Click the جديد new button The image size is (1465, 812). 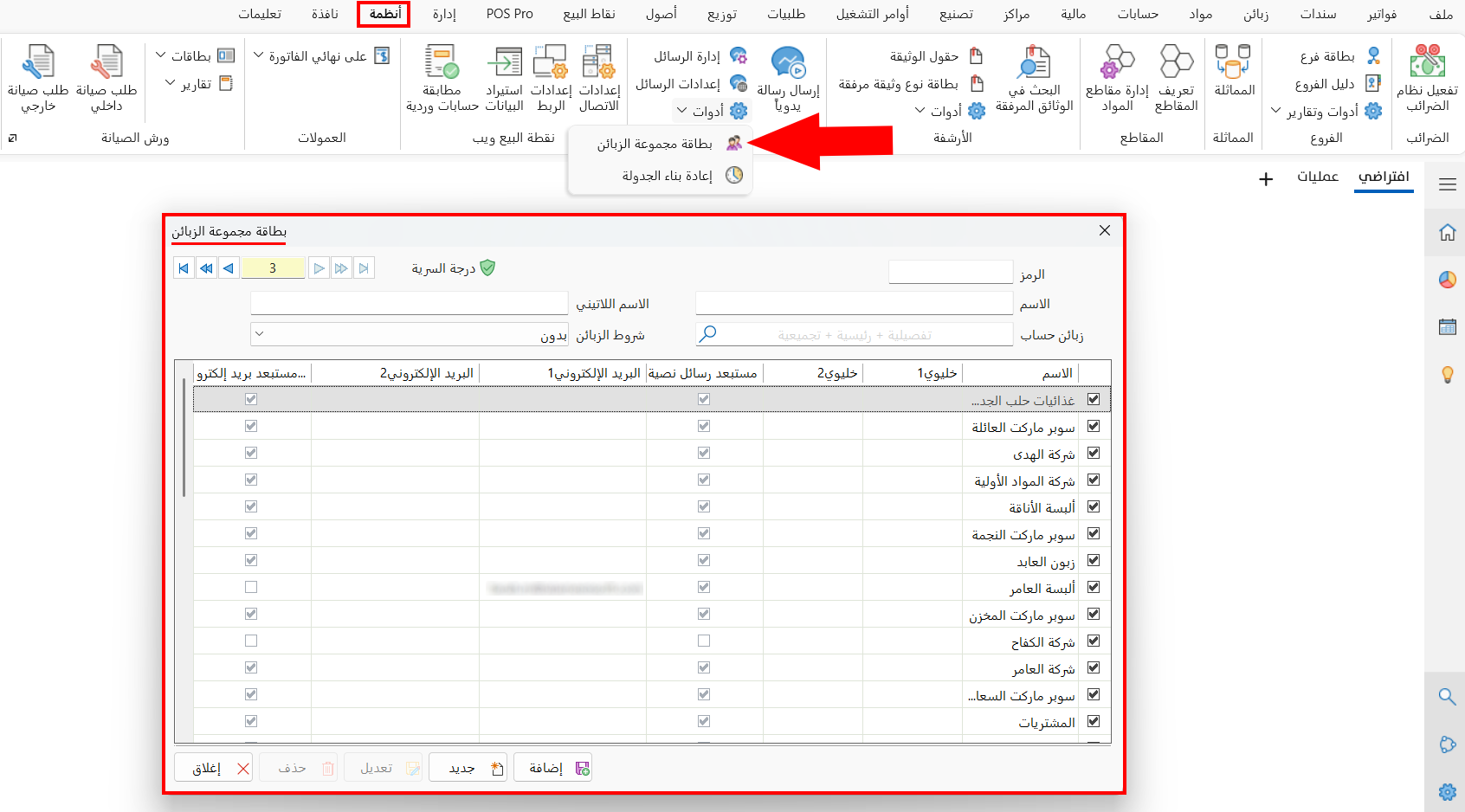pyautogui.click(x=468, y=768)
